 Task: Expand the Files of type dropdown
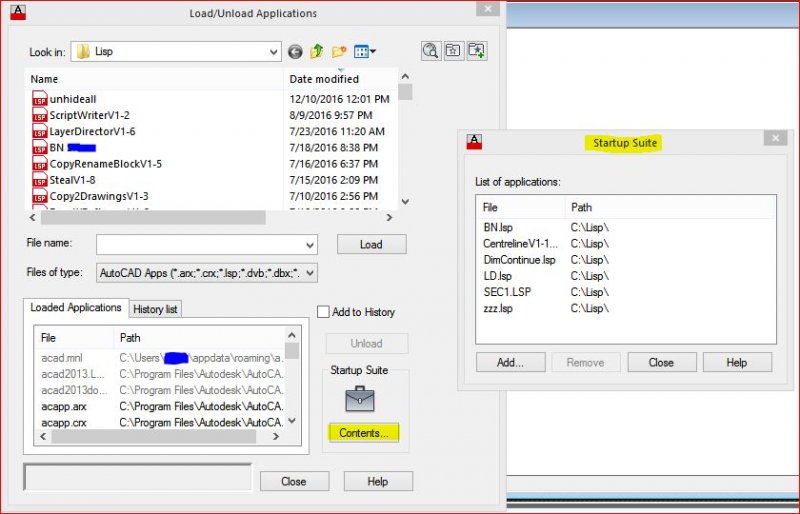click(x=310, y=273)
